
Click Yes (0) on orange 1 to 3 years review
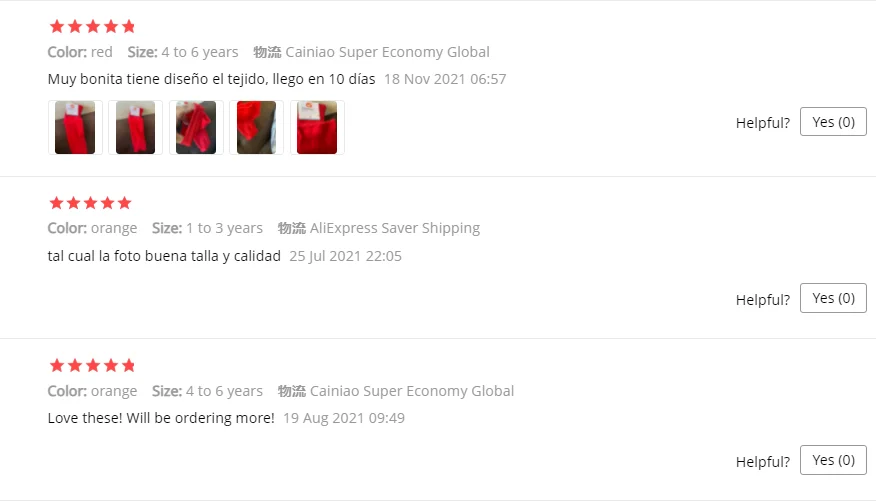(x=833, y=298)
